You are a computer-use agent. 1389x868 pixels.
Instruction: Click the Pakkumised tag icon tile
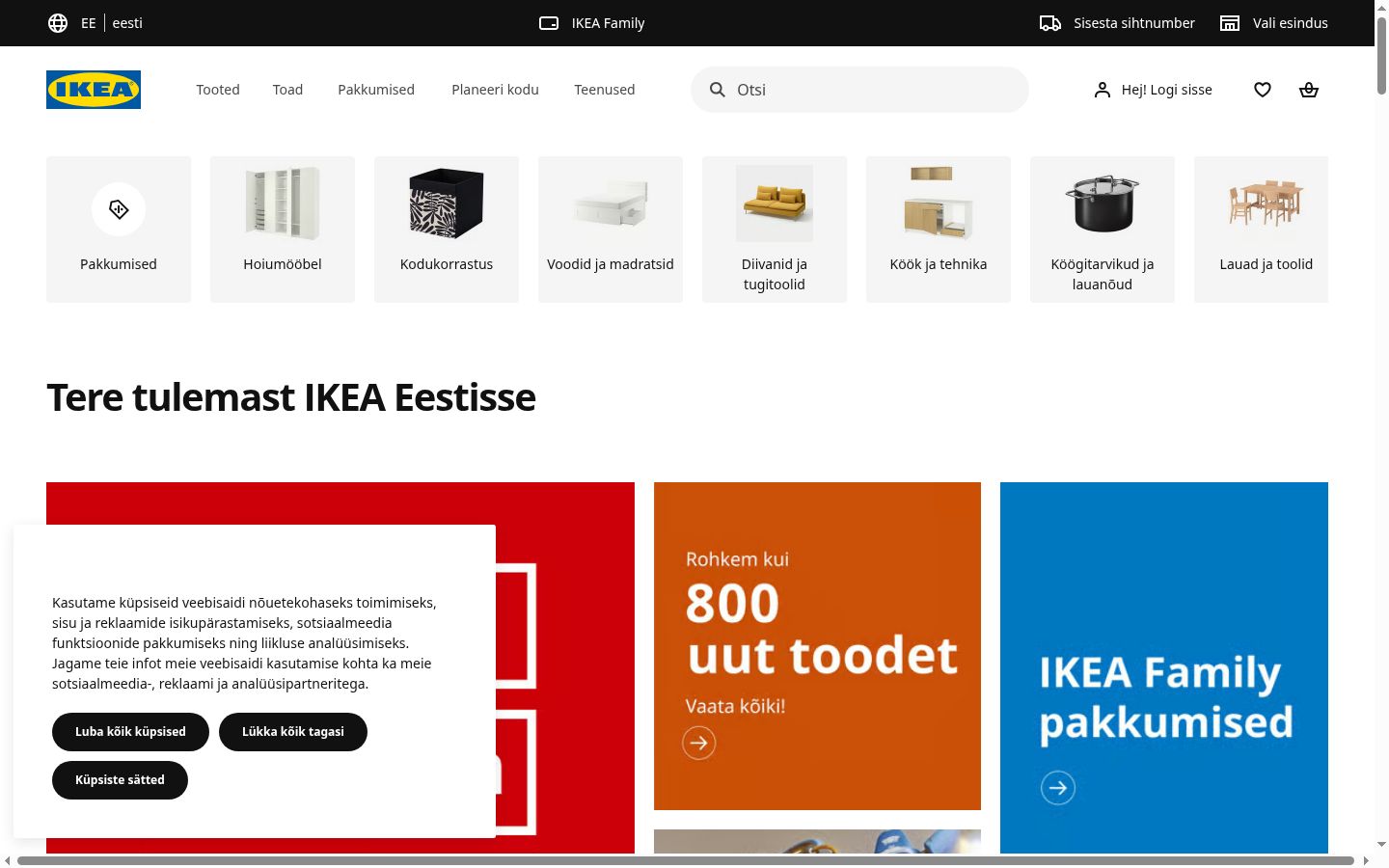(119, 230)
